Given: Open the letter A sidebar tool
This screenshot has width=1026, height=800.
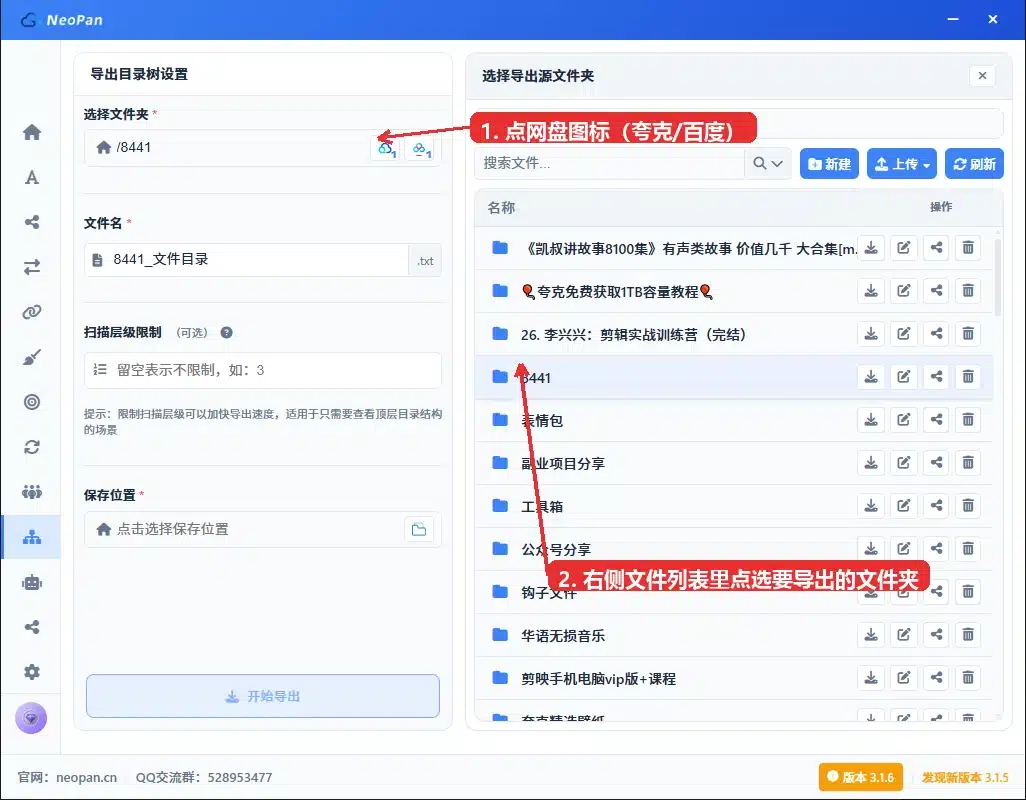Looking at the screenshot, I should coord(31,177).
